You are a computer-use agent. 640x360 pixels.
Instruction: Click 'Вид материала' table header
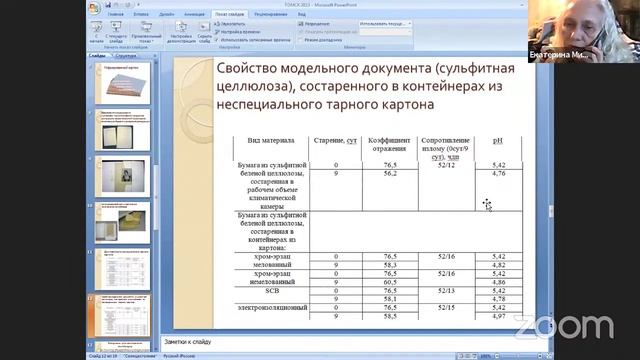pos(271,140)
